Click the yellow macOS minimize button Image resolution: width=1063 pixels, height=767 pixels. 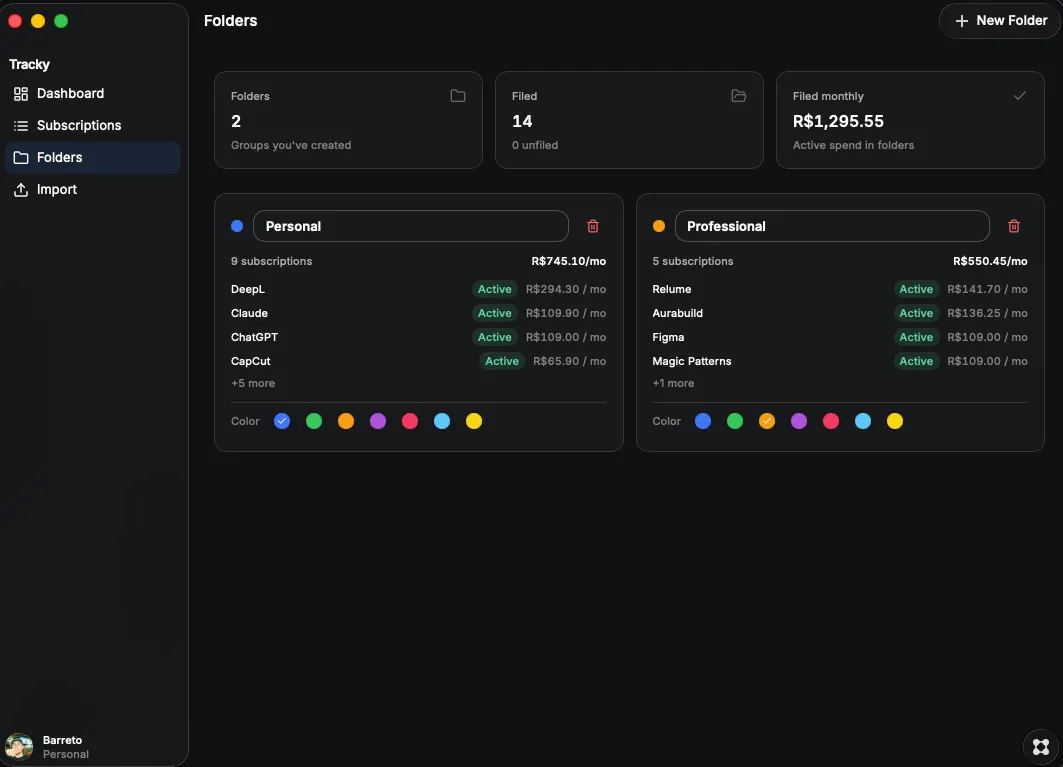click(38, 21)
